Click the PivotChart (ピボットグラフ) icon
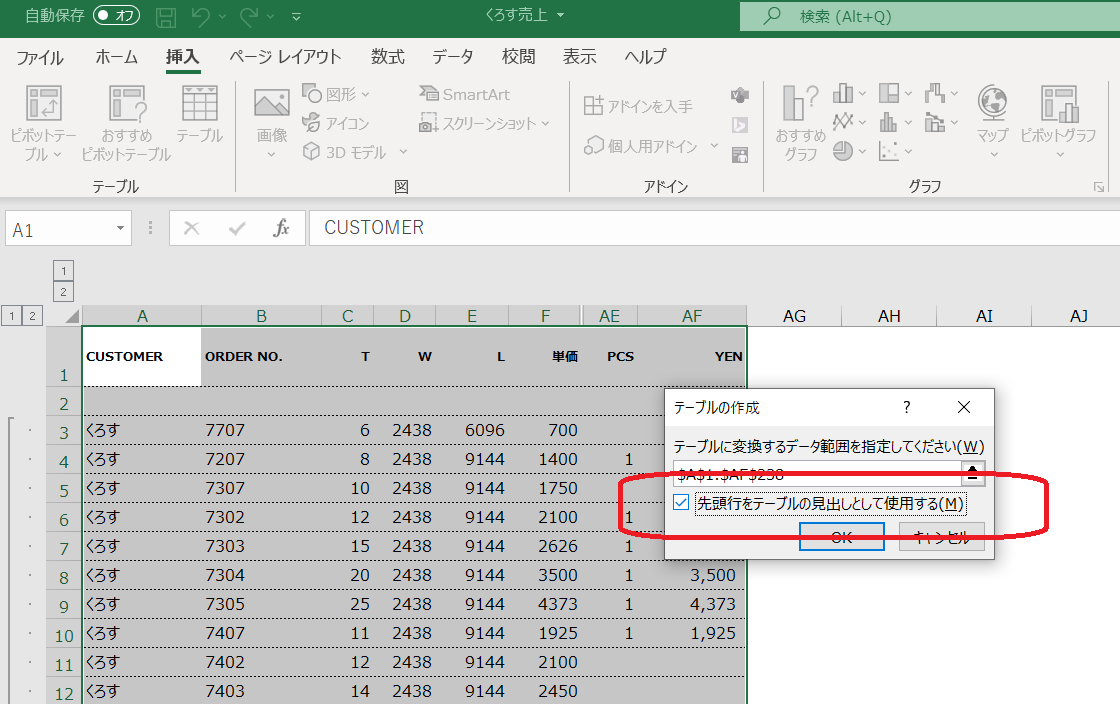The height and width of the screenshot is (704, 1120). [x=1059, y=103]
